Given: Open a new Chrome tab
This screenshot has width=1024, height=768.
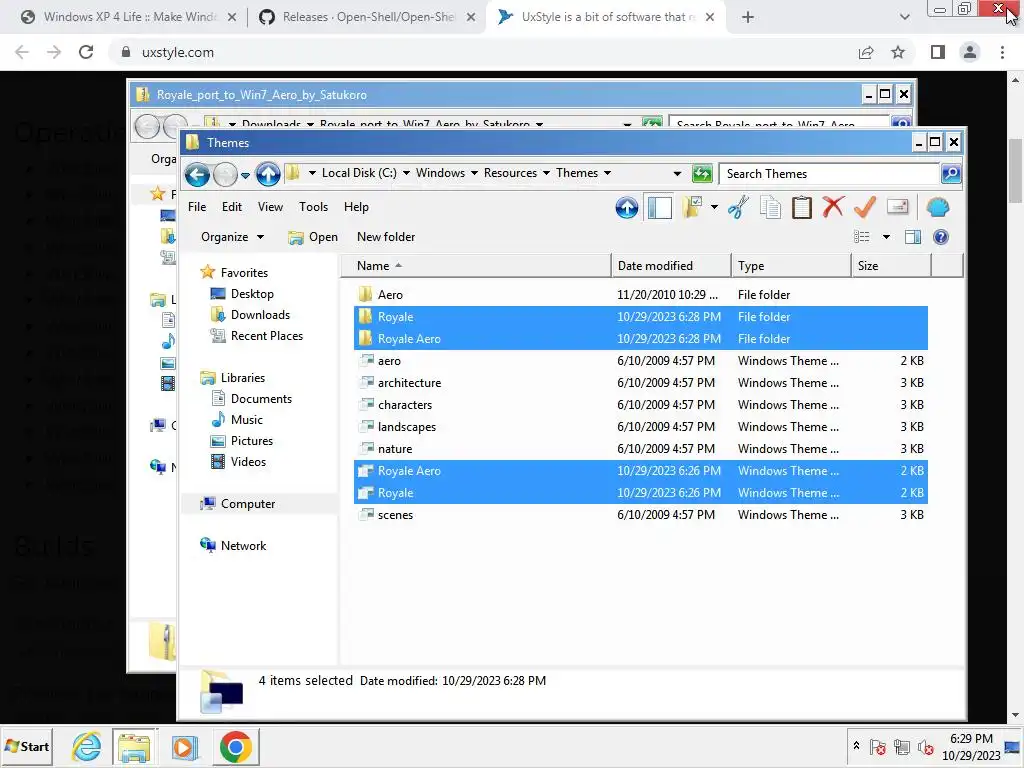Looking at the screenshot, I should (748, 17).
